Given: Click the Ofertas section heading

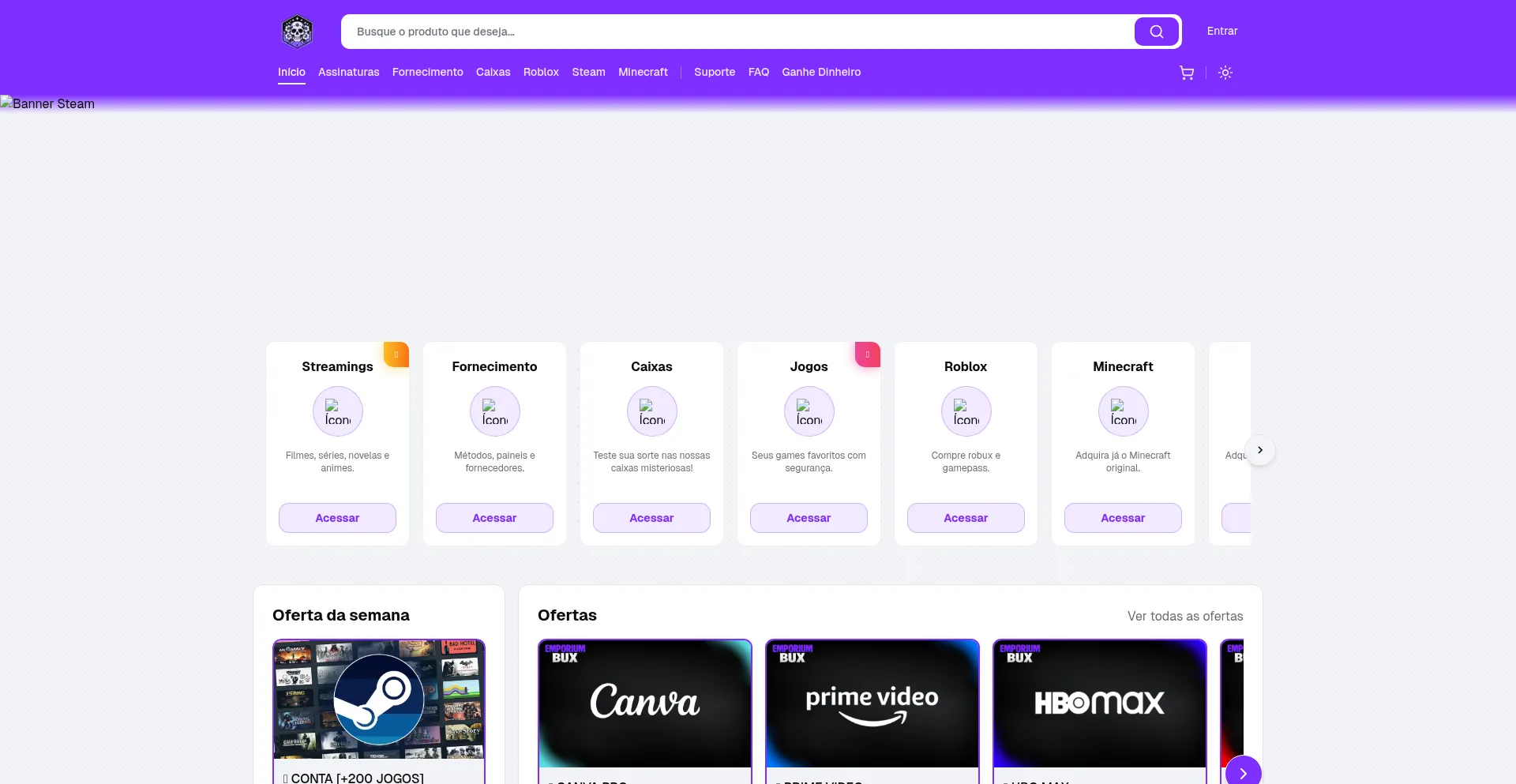Looking at the screenshot, I should coord(567,615).
